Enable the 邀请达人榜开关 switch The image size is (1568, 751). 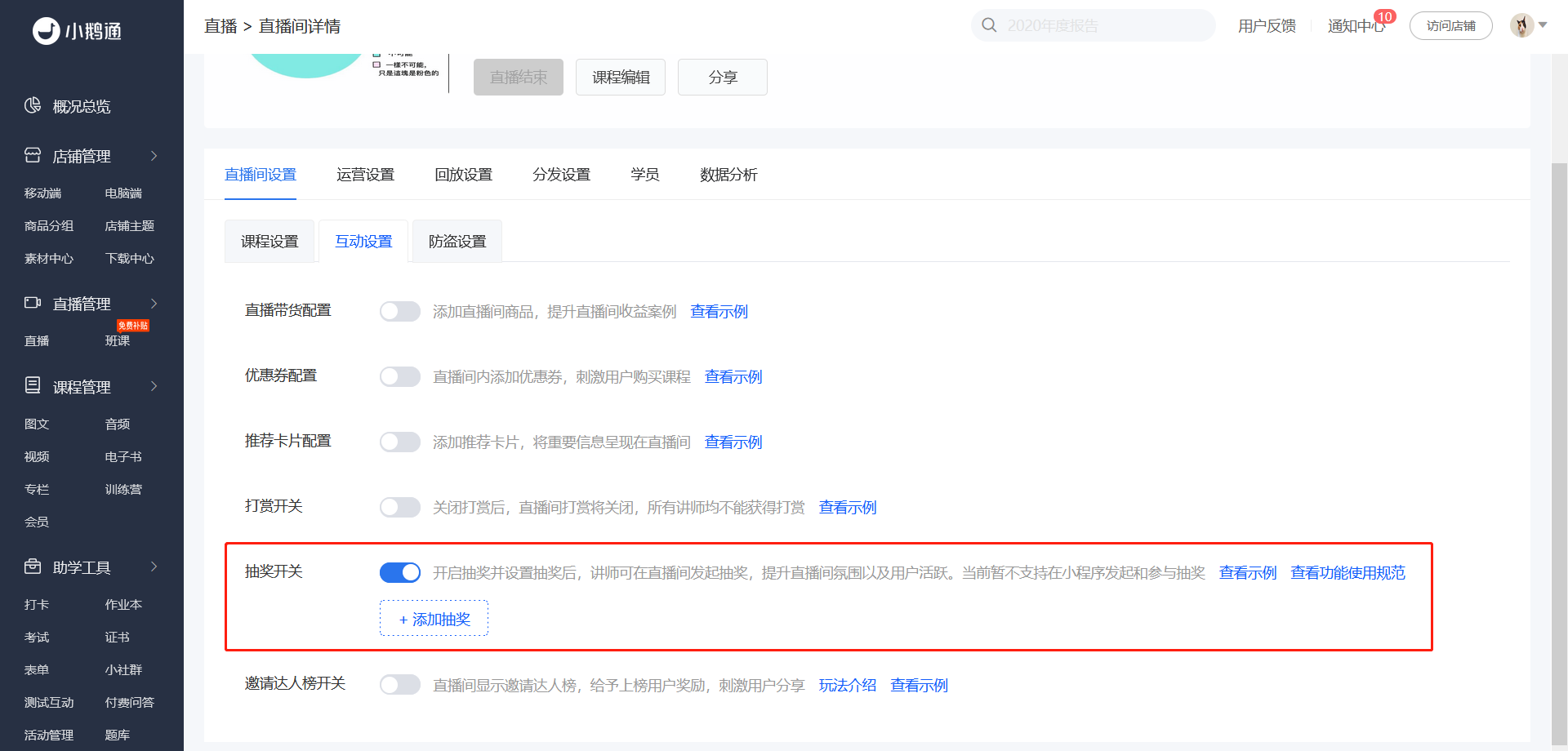pos(400,684)
